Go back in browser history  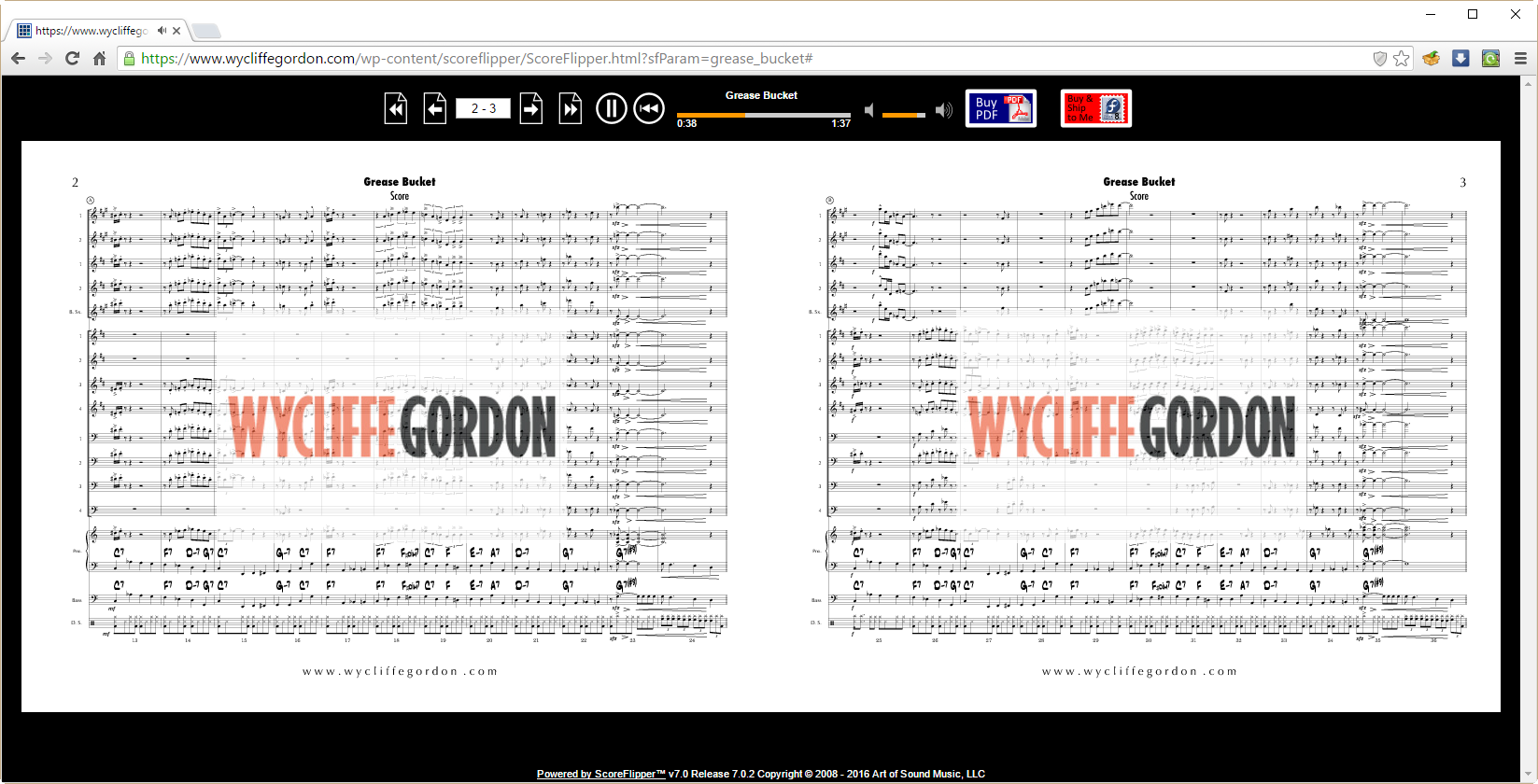click(18, 58)
